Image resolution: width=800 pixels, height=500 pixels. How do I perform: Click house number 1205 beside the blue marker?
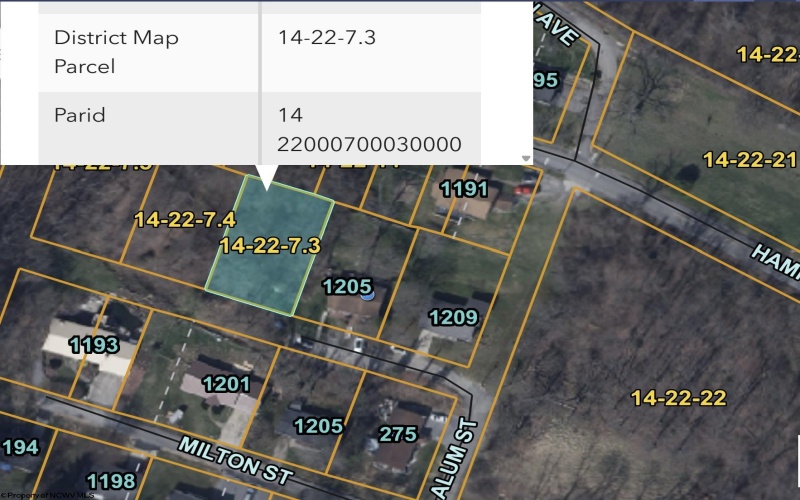point(347,286)
